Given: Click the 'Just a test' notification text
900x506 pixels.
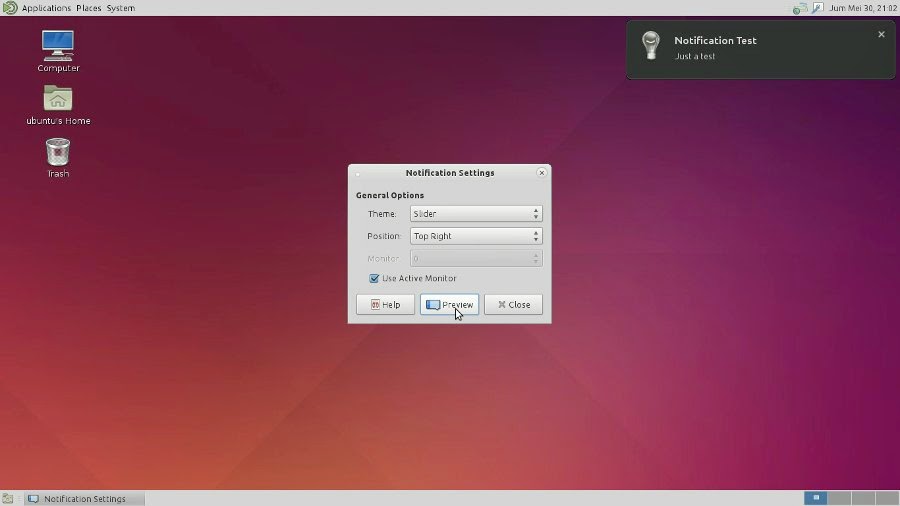Looking at the screenshot, I should (695, 56).
